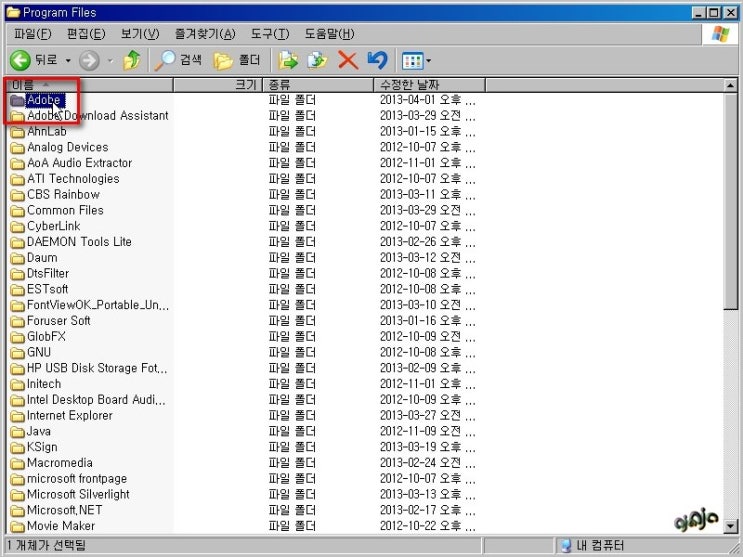Select the DAEMON Tools Lite folder icon

18,242
